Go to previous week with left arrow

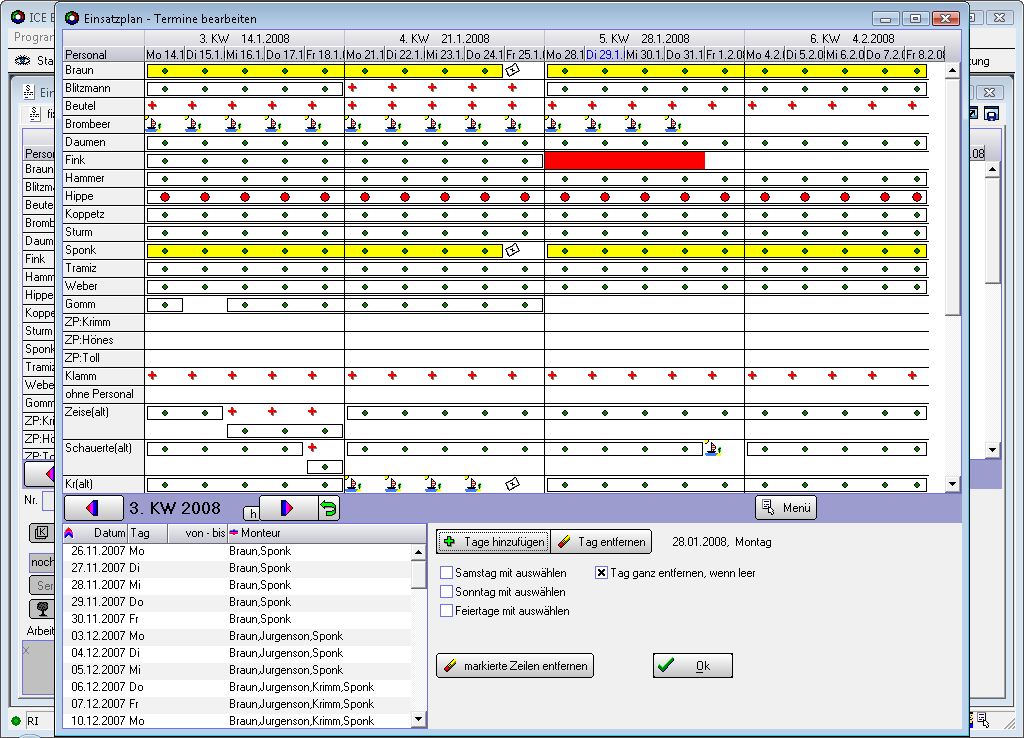pos(93,508)
